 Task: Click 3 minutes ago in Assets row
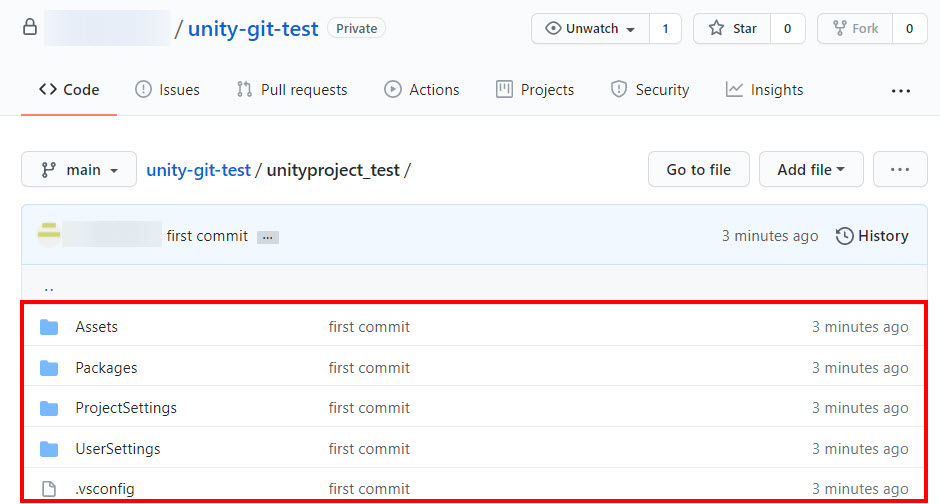pos(860,327)
